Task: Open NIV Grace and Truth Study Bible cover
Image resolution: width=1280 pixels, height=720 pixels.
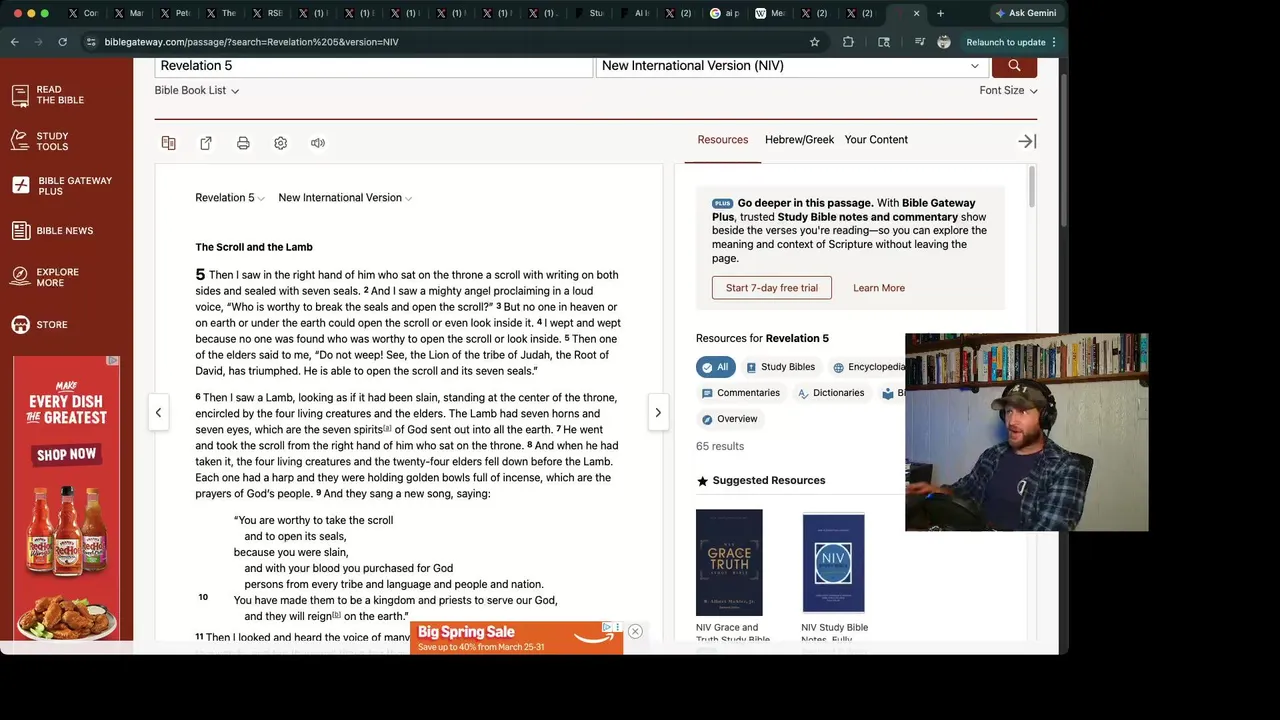Action: tap(729, 562)
